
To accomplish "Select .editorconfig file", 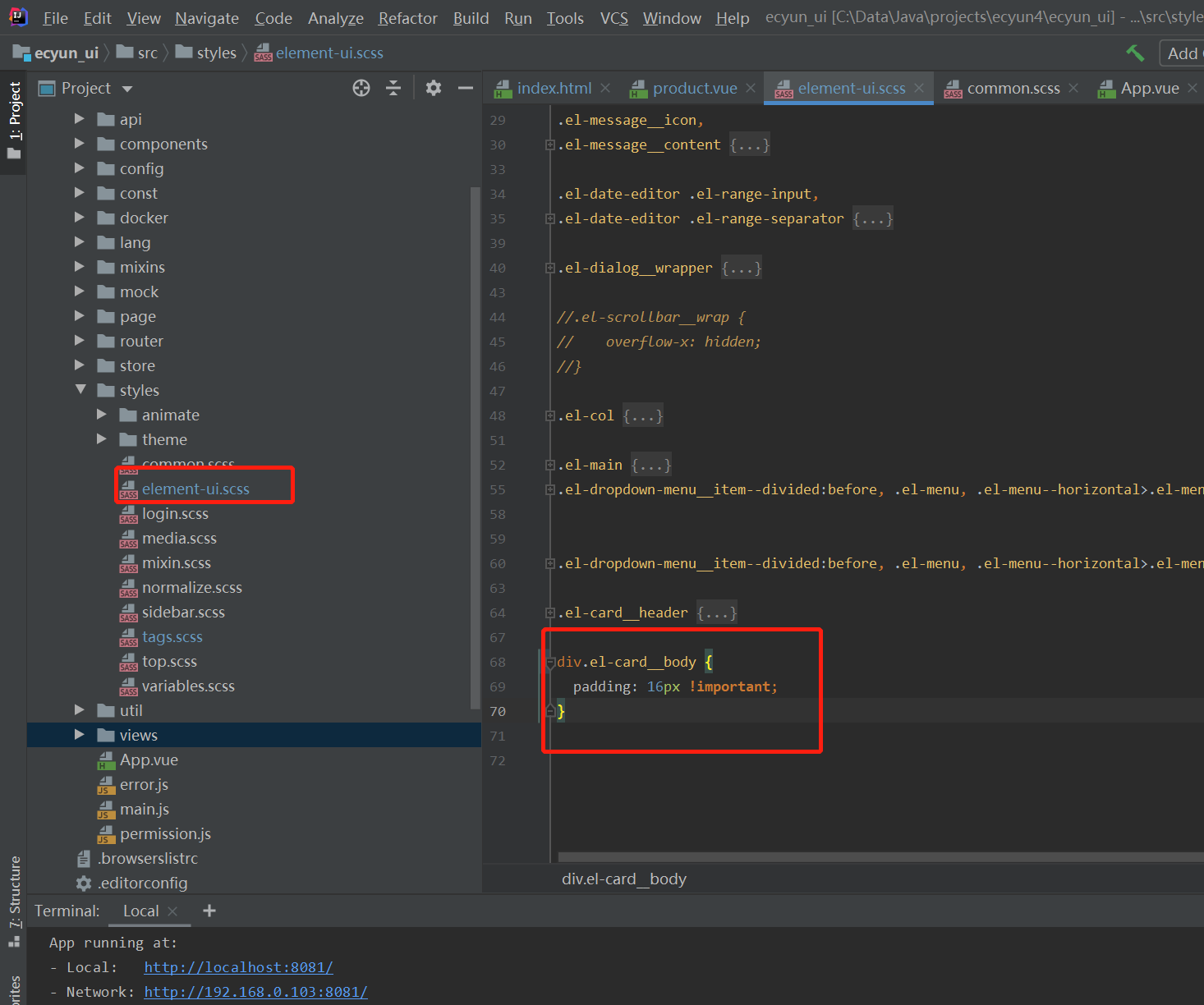I will click(x=143, y=883).
